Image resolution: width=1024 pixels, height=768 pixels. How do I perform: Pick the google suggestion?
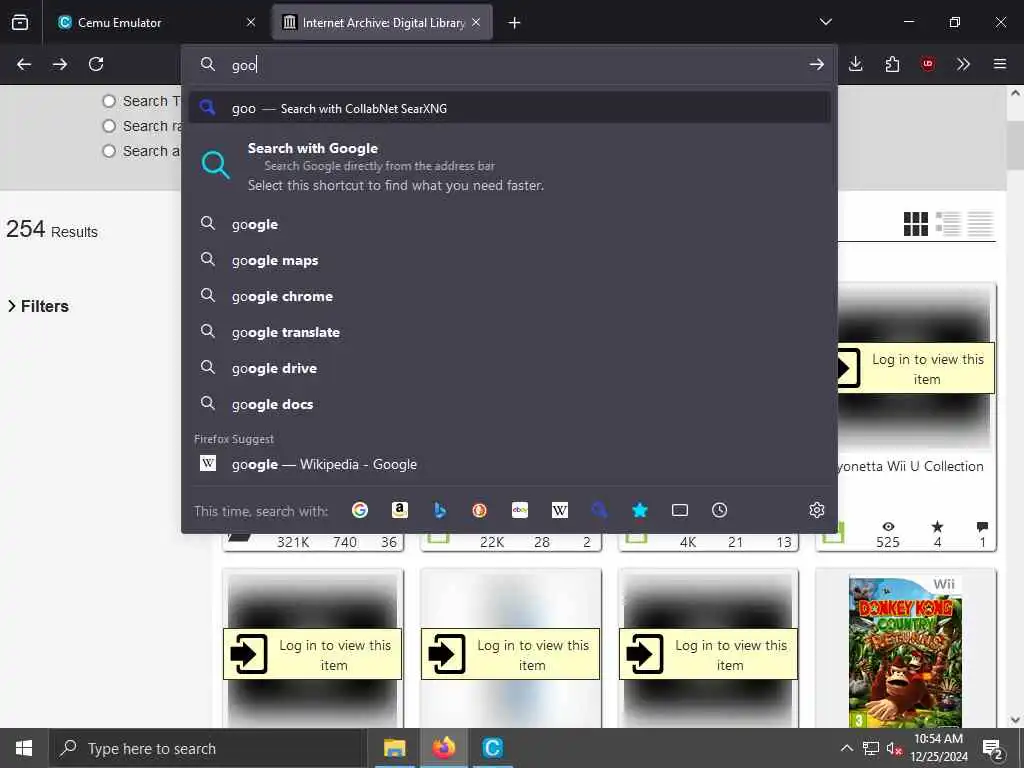[509, 224]
